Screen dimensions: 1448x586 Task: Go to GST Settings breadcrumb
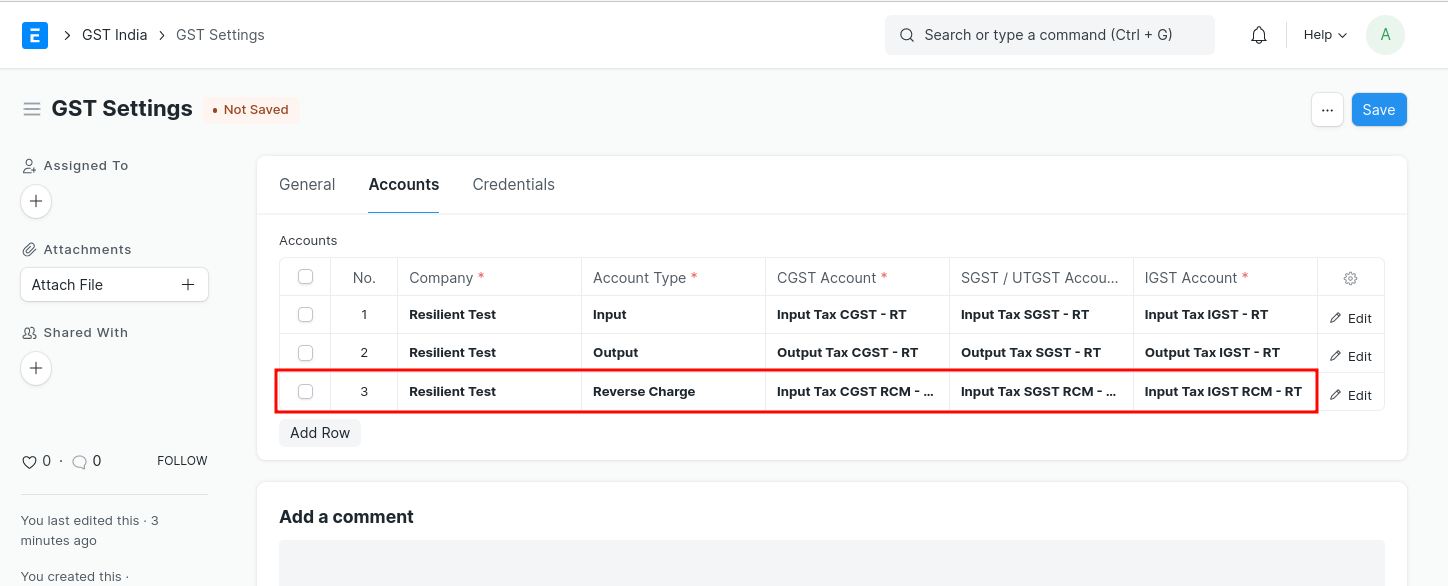(x=220, y=35)
